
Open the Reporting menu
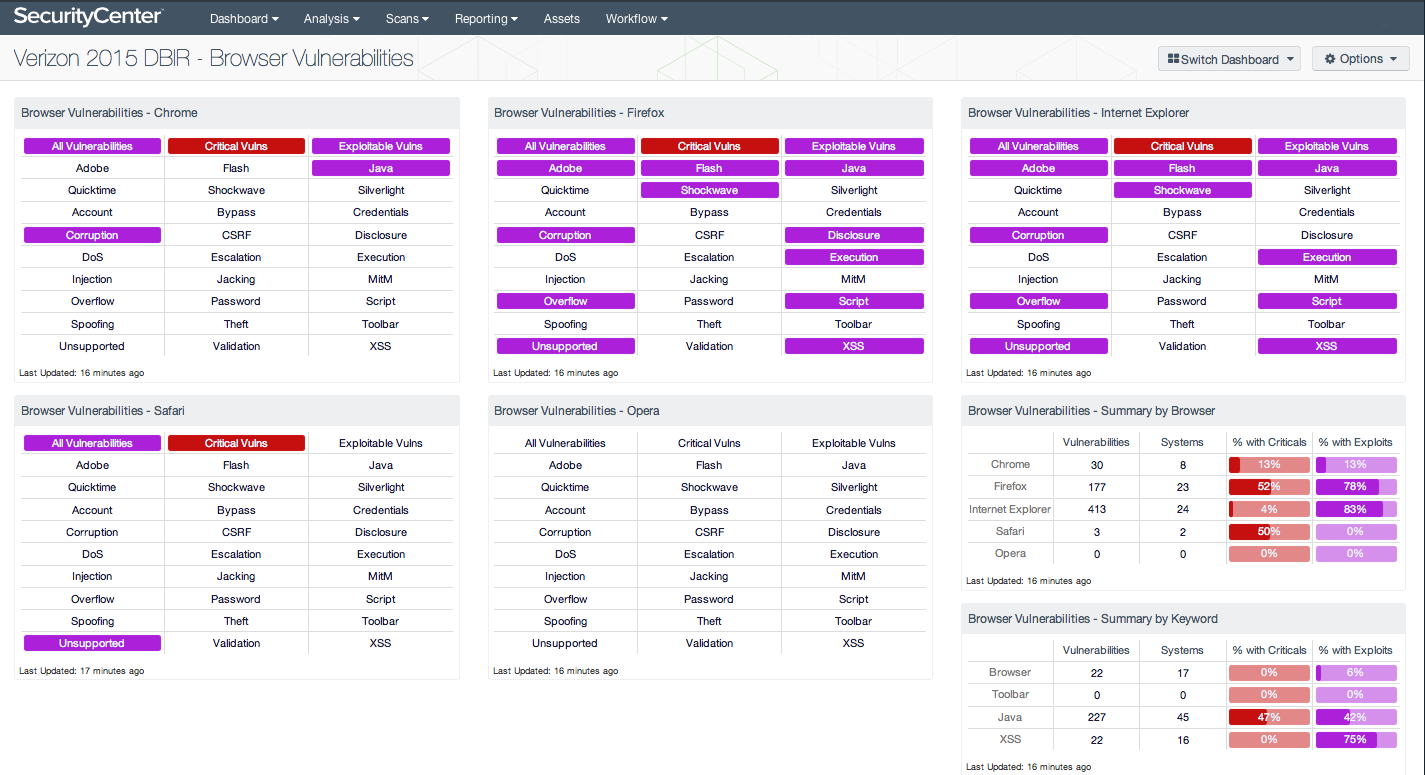pos(486,18)
